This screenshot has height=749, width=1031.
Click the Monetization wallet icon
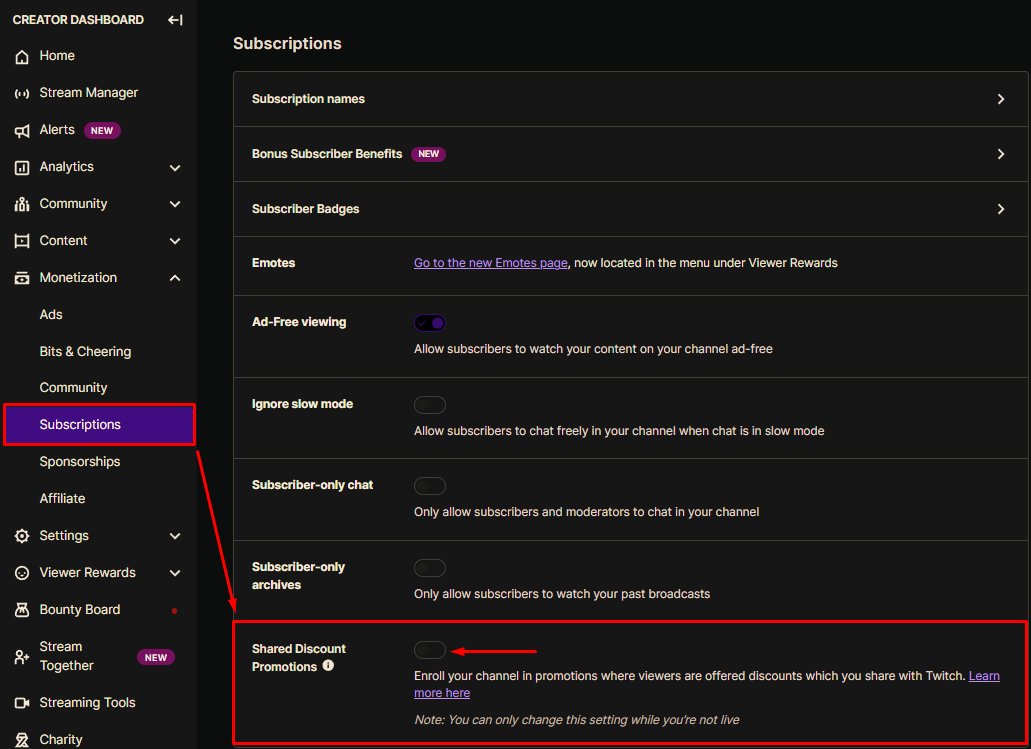point(22,278)
